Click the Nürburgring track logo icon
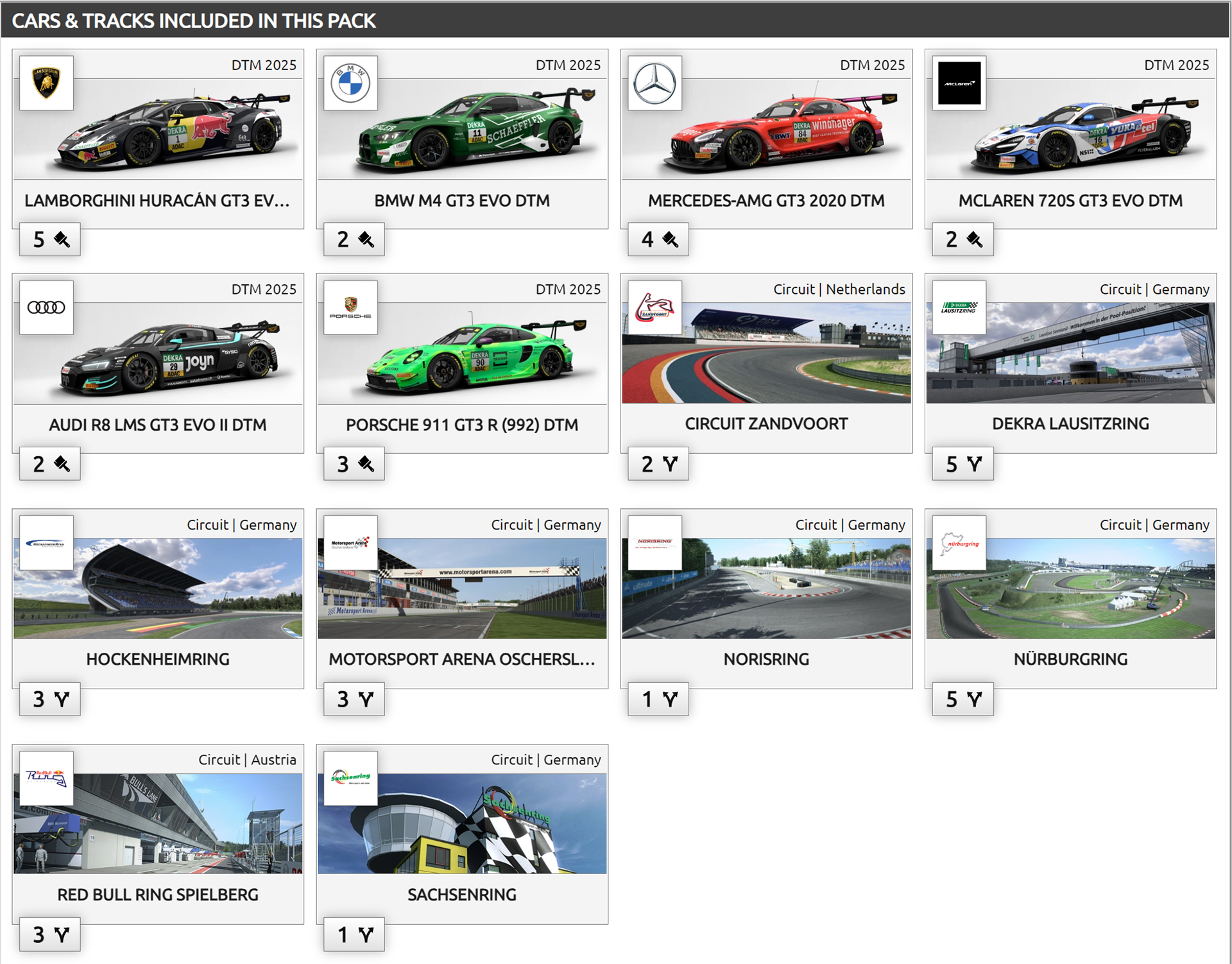The image size is (1232, 964). pos(959,543)
